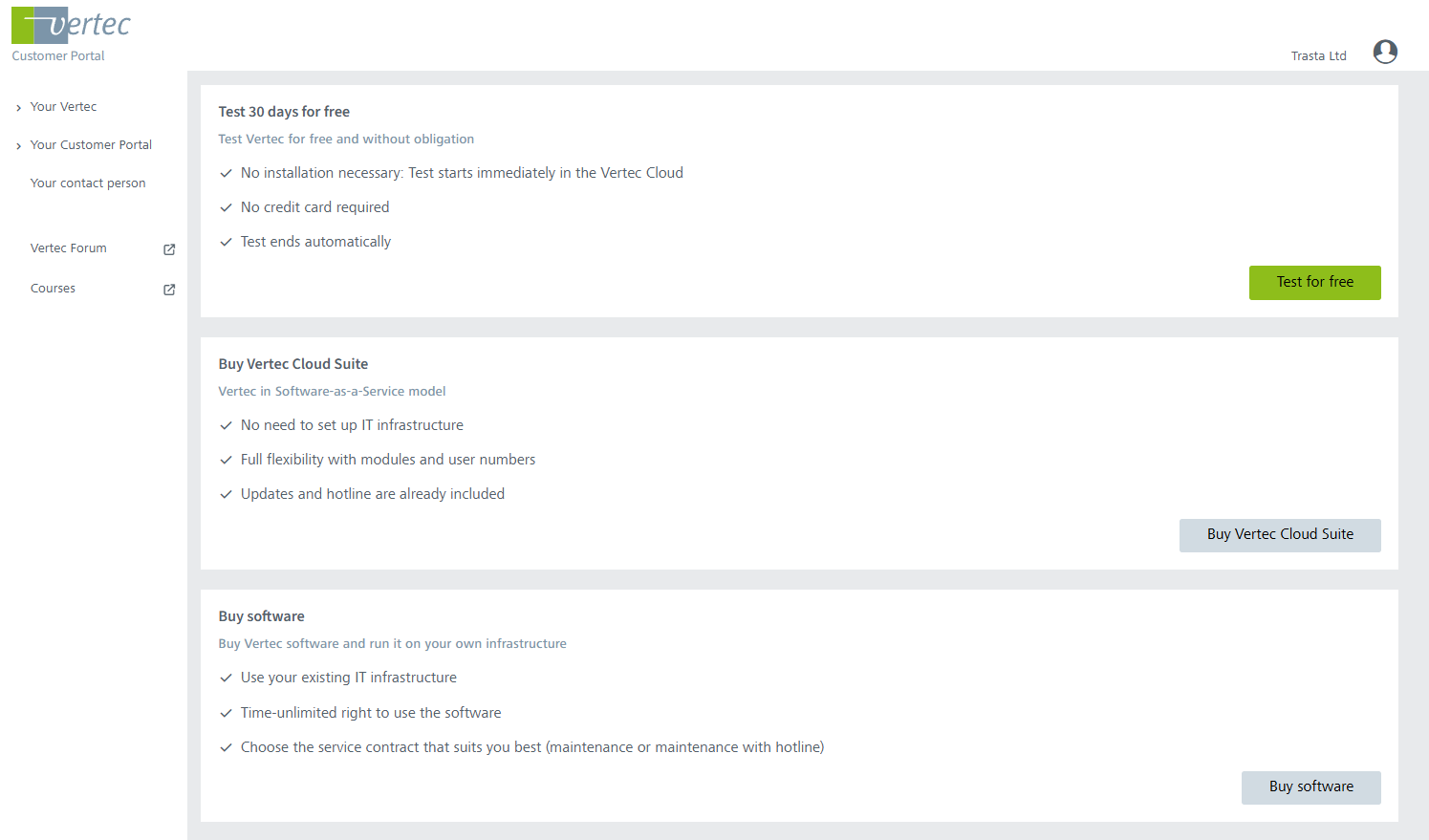1429x840 pixels.
Task: Click the Vertec logo
Action: 71,25
